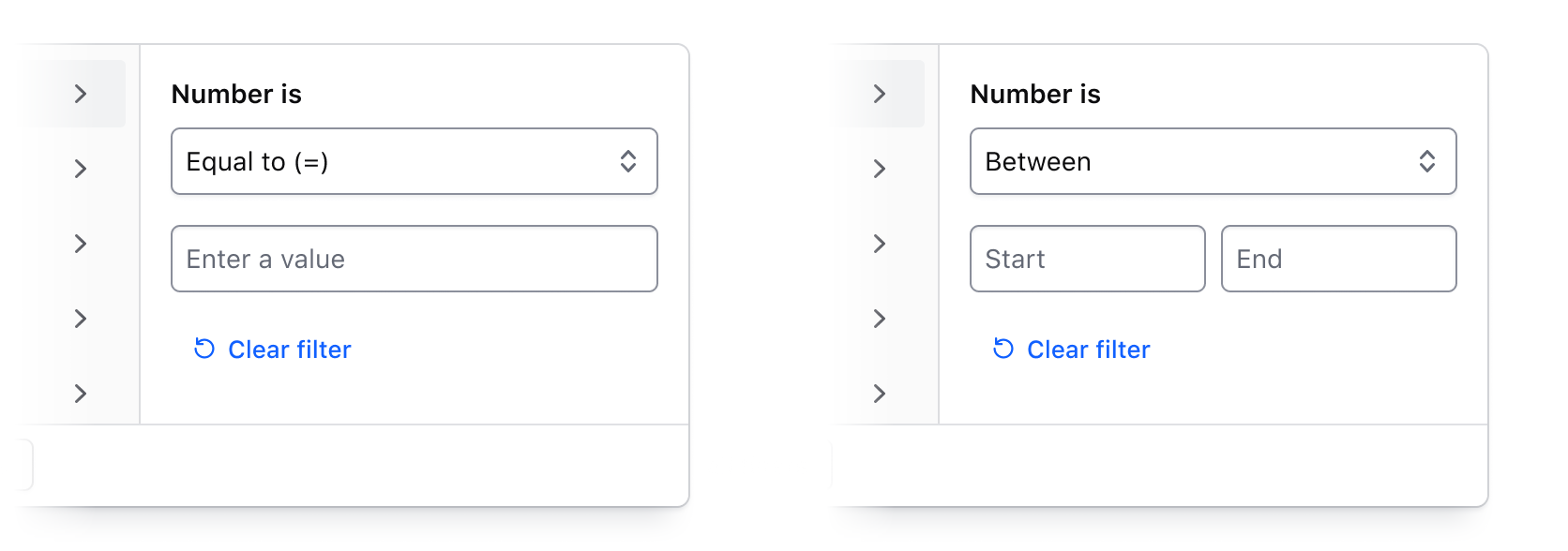
Task: Expand the fifth chevron row in right panel
Action: 880,394
